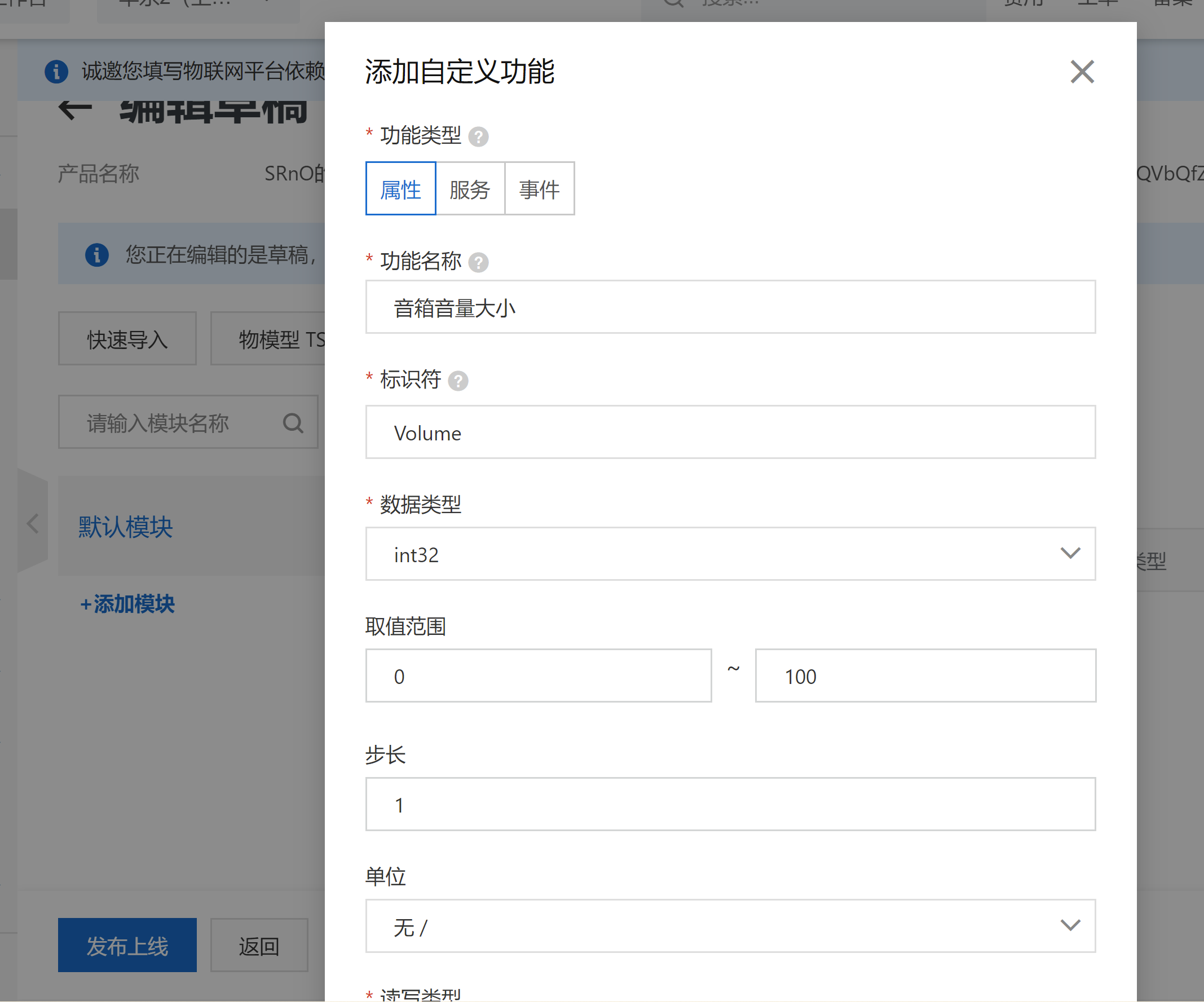Screen dimensions: 1204x1002
Task: Click the 返回 button
Action: tap(259, 944)
